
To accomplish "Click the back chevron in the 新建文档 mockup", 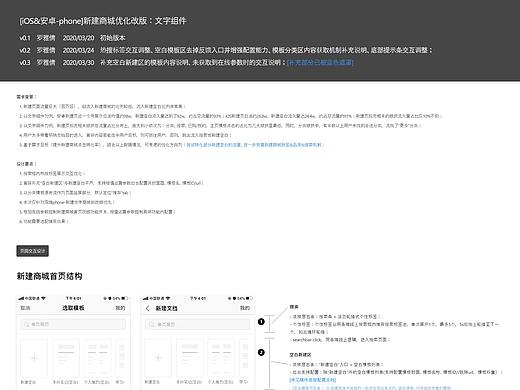I will (147, 308).
